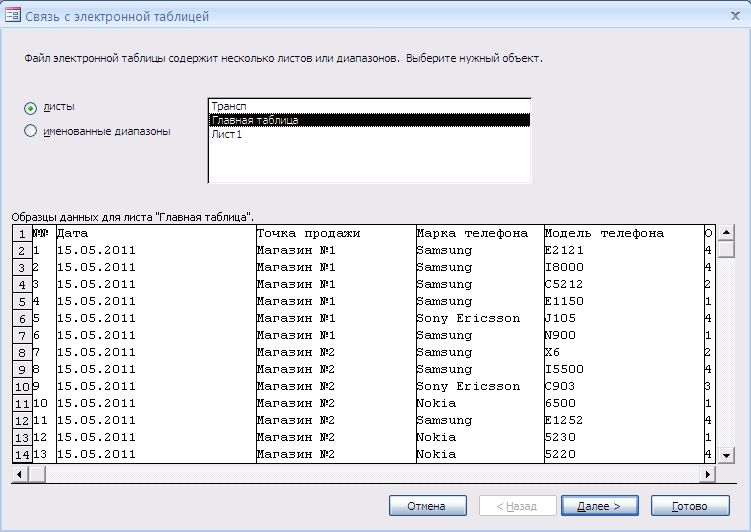Select sheet "Главная таблица" in the list
Screen dimensions: 751x532
[369, 120]
